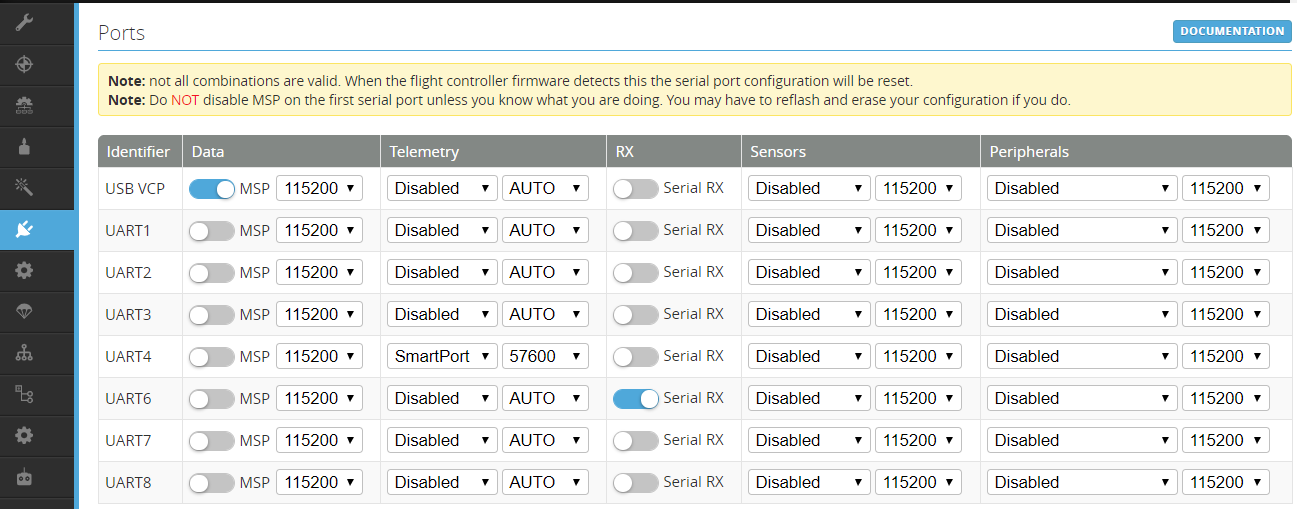
Task: Click the robot-face icon at sidebar bottom
Action: 25,478
